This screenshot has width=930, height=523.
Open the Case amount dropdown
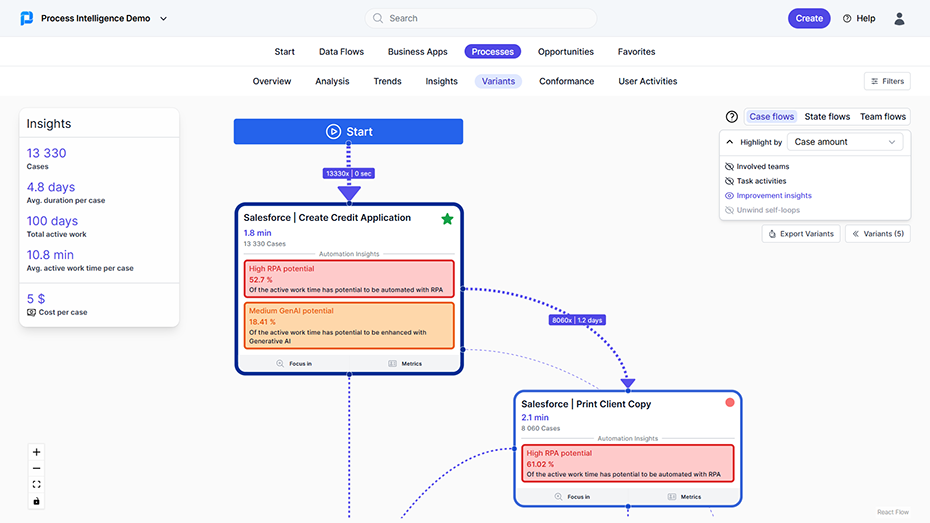[x=845, y=142]
